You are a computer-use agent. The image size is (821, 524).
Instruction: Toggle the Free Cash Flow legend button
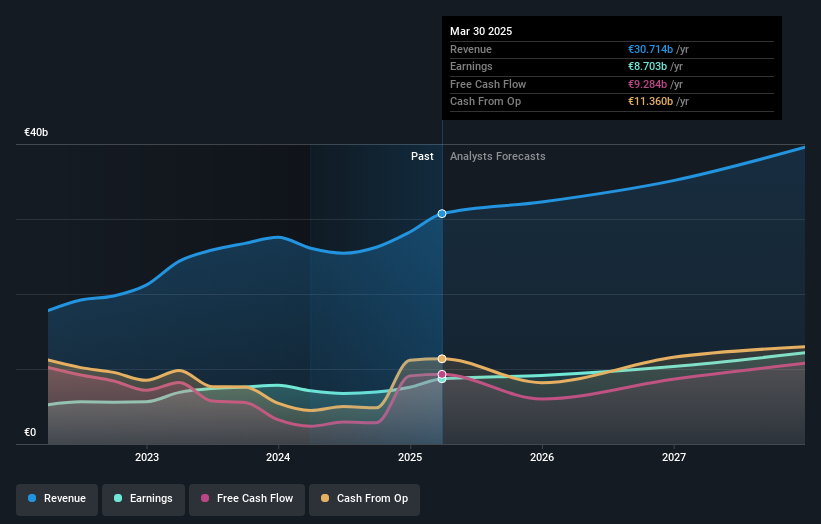(247, 499)
